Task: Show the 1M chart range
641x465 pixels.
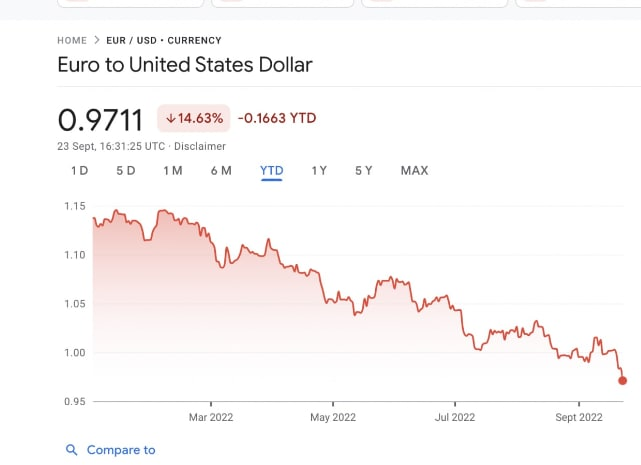Action: click(173, 171)
